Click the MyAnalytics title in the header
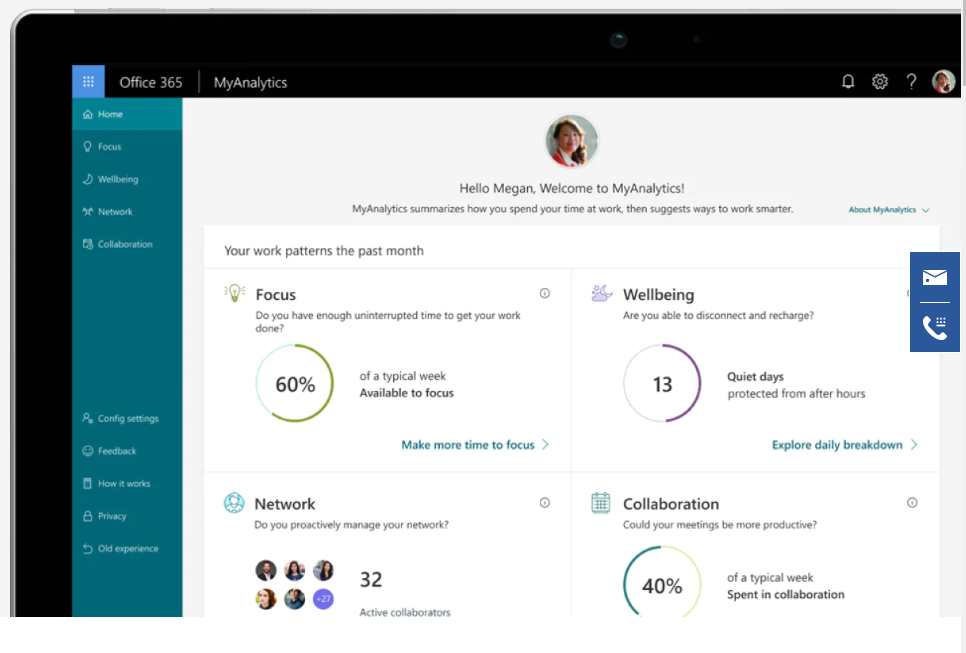This screenshot has height=653, width=966. (x=250, y=83)
